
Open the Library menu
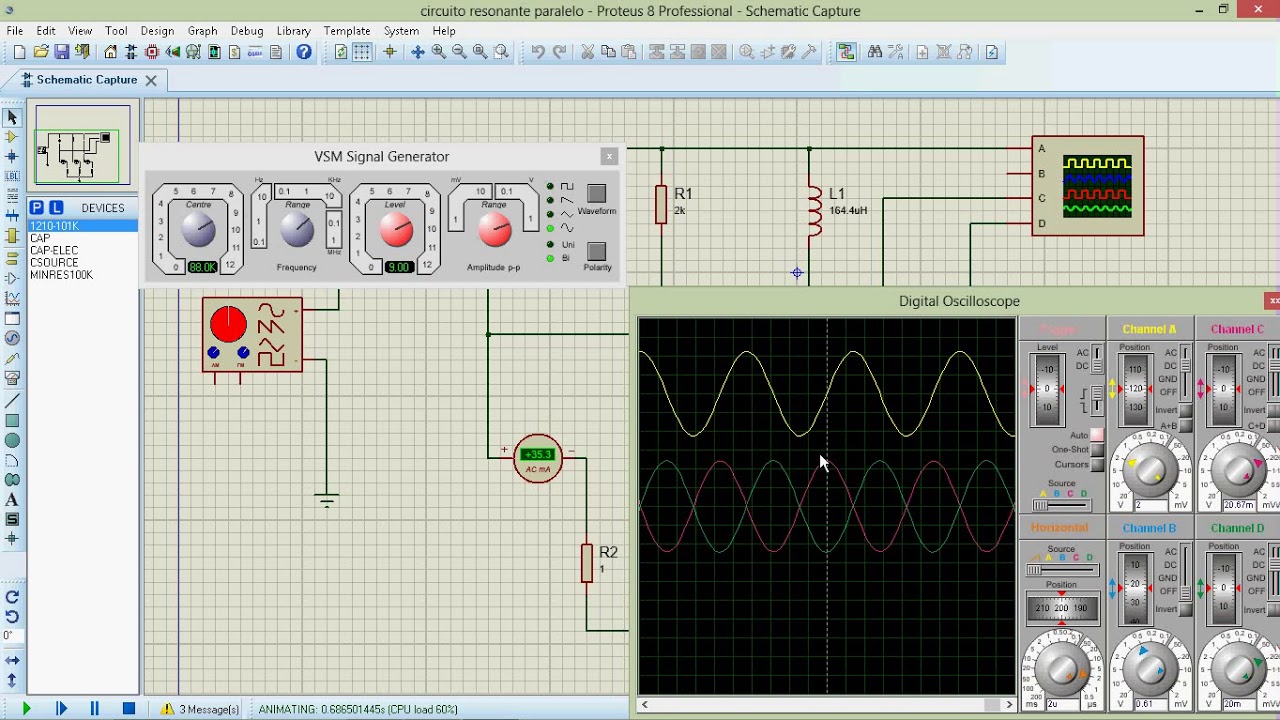(293, 31)
